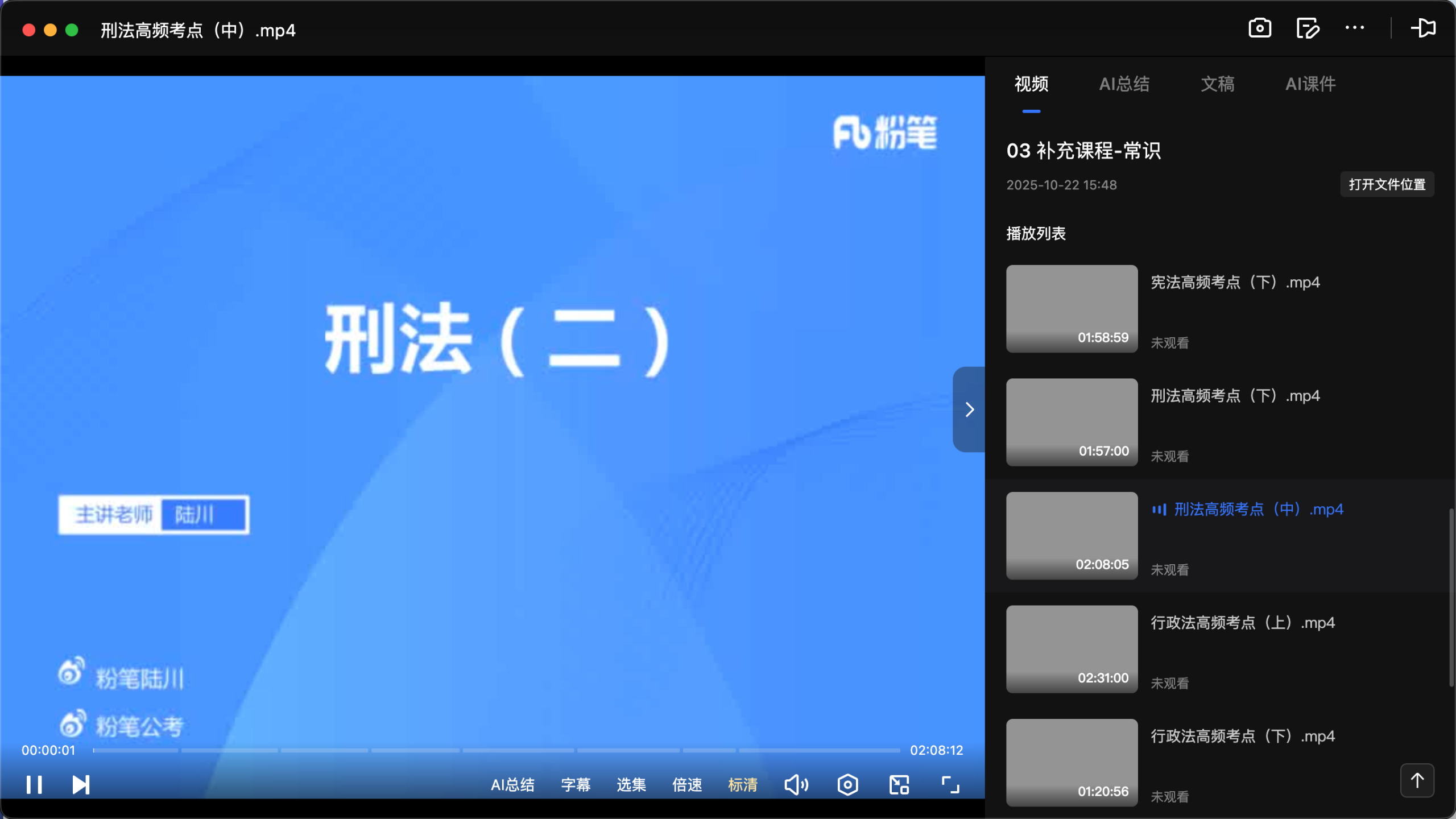The height and width of the screenshot is (819, 1456).
Task: Click the 打开文件位置 button
Action: pyautogui.click(x=1387, y=184)
